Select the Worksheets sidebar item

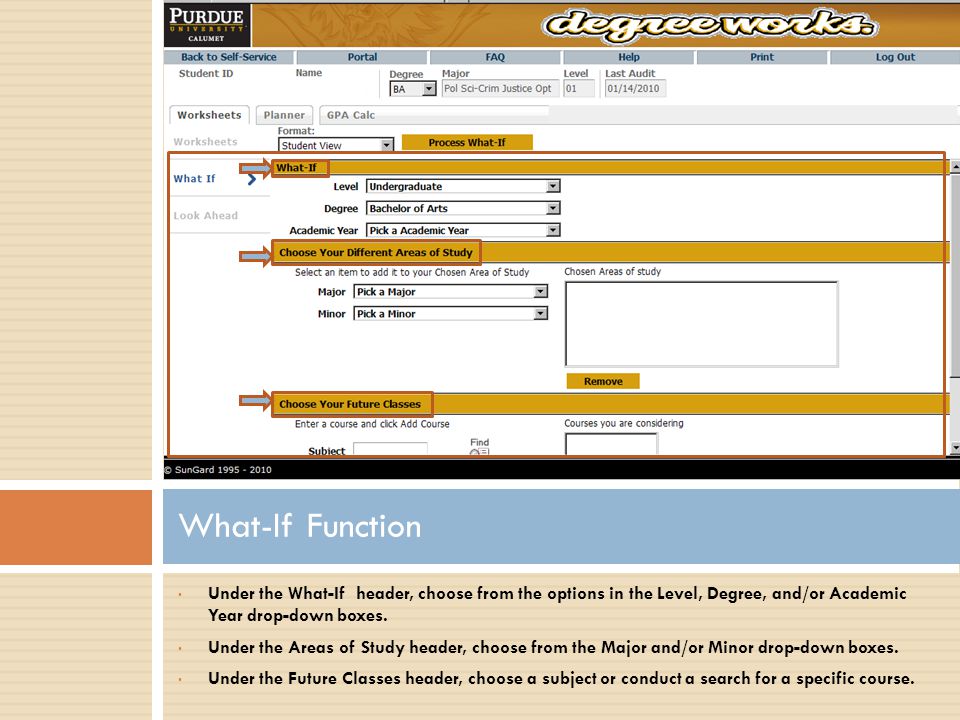[x=205, y=141]
